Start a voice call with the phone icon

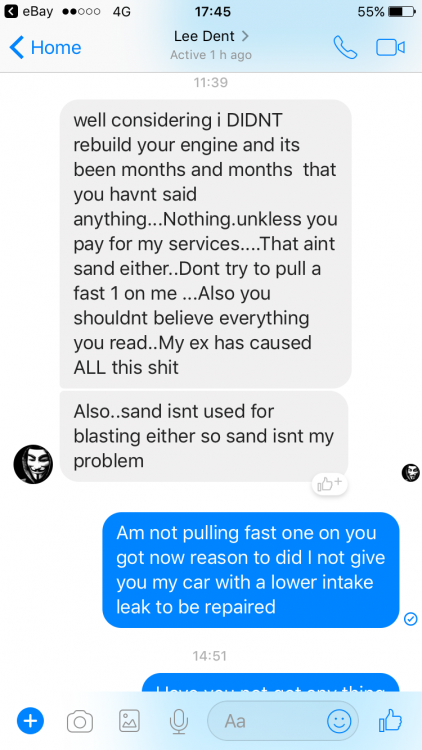coord(345,47)
